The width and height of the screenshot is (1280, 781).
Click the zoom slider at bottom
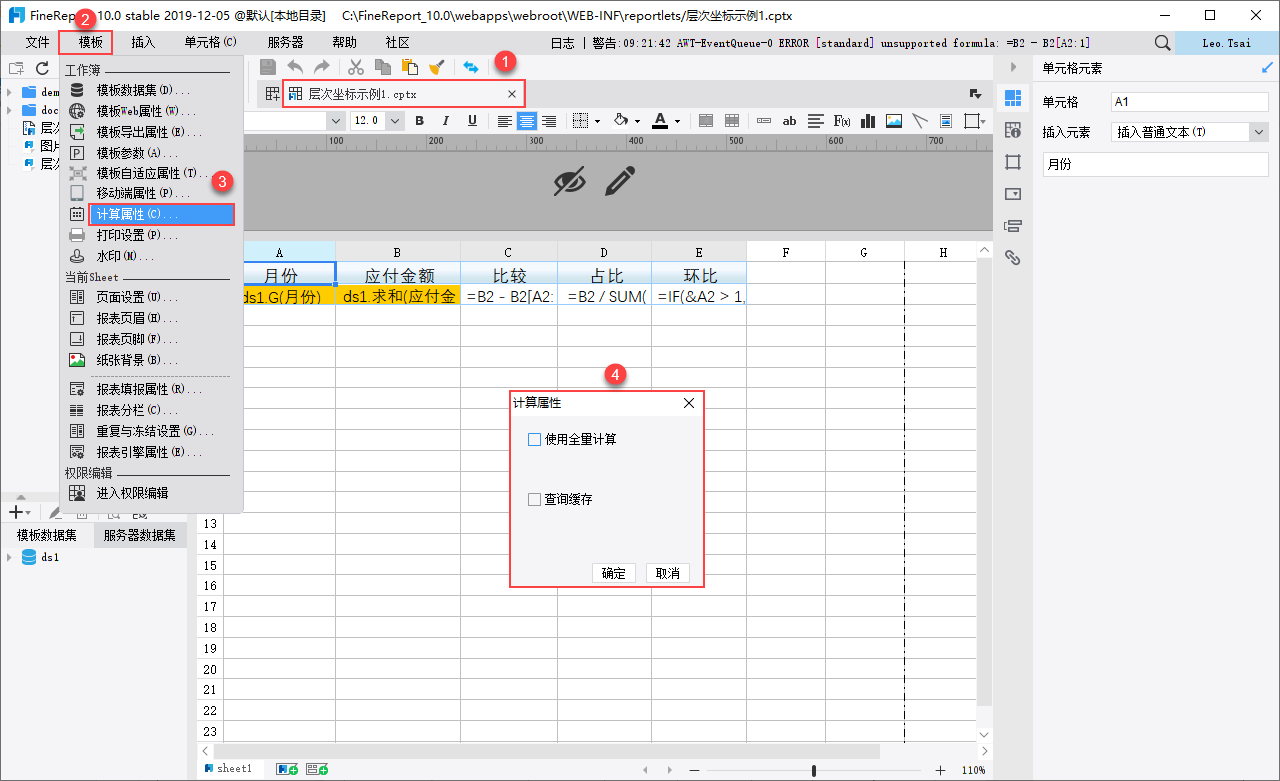814,770
